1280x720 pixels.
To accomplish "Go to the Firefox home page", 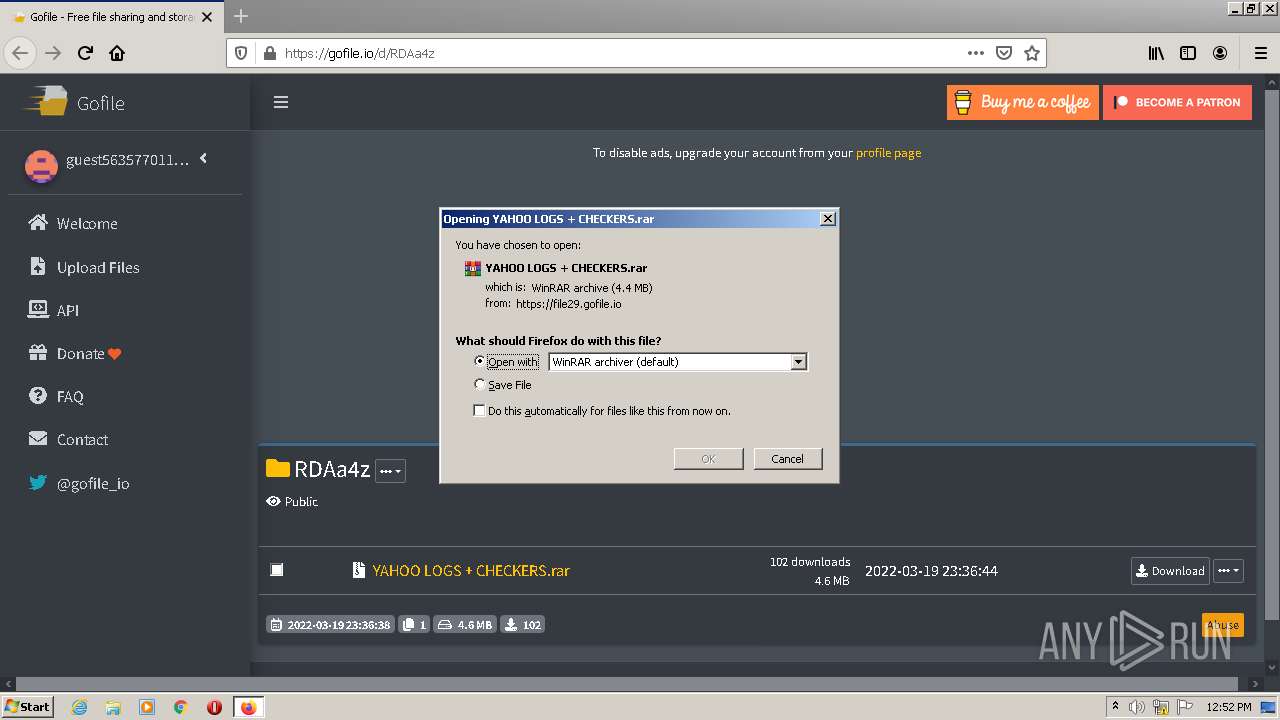I will 117,53.
